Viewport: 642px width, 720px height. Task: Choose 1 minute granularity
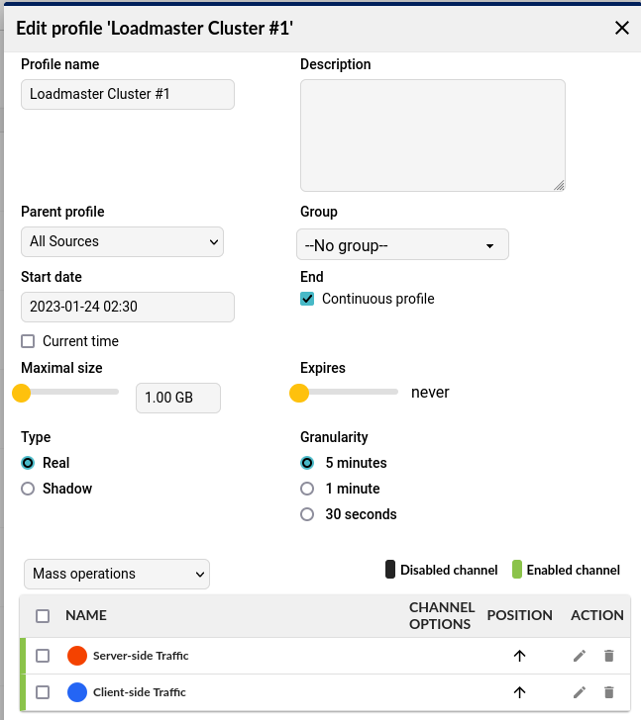pos(308,489)
